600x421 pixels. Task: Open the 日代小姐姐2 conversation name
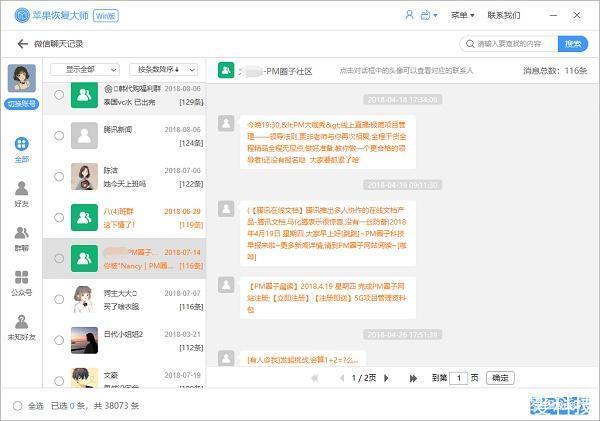[x=123, y=334]
